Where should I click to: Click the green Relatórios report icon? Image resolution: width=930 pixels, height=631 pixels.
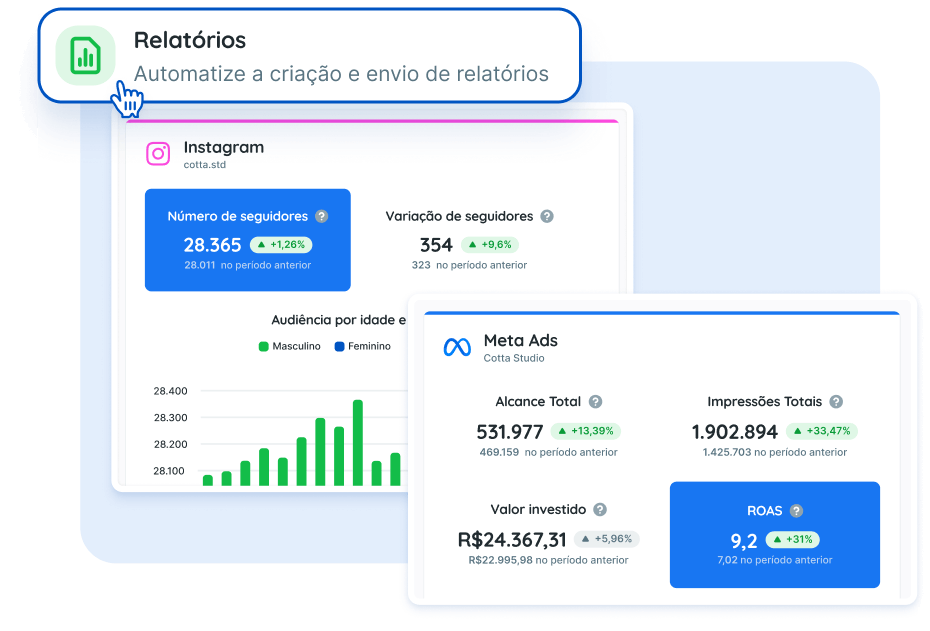click(86, 56)
